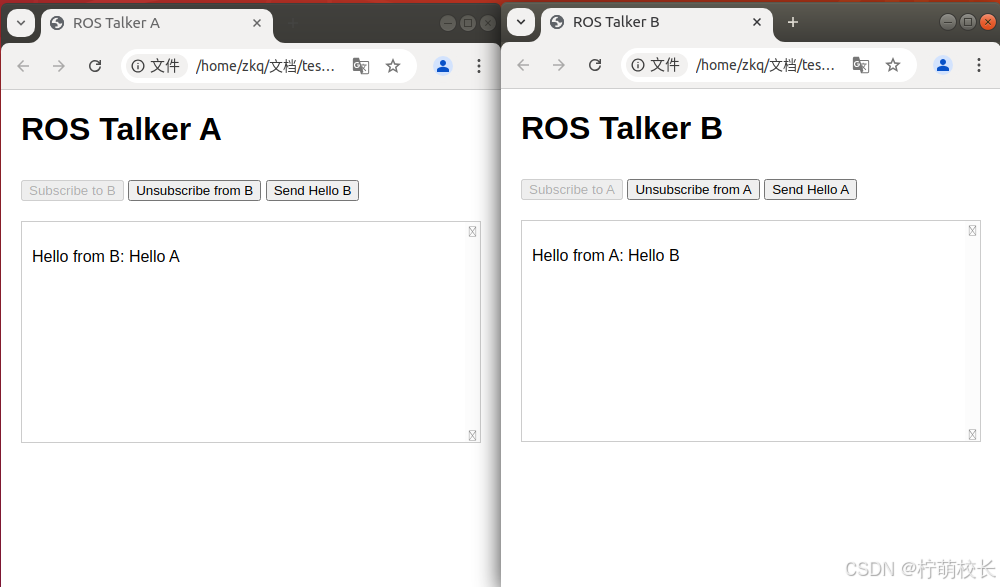The height and width of the screenshot is (587, 1000).
Task: Click the translate icon in Talker A address bar
Action: [x=361, y=65]
